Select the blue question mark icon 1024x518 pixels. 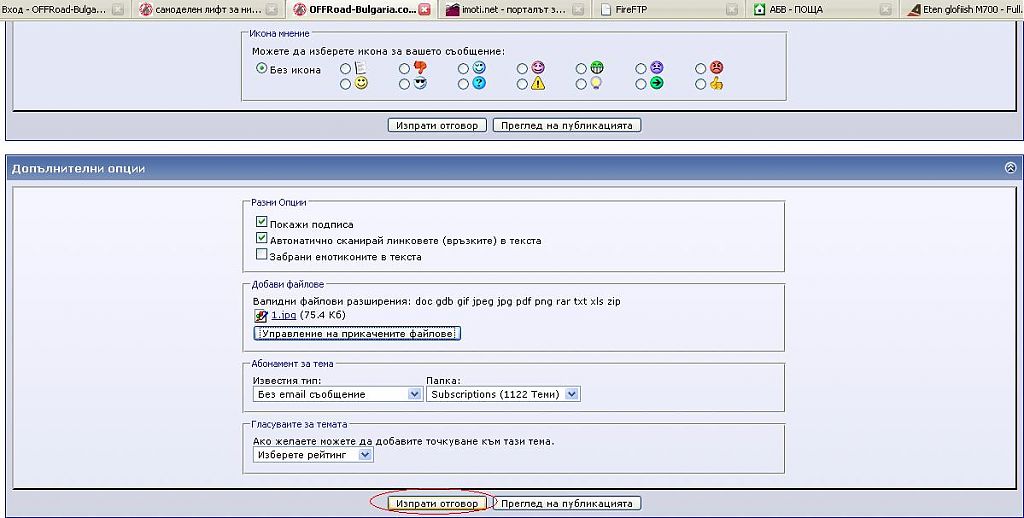pyautogui.click(x=464, y=84)
